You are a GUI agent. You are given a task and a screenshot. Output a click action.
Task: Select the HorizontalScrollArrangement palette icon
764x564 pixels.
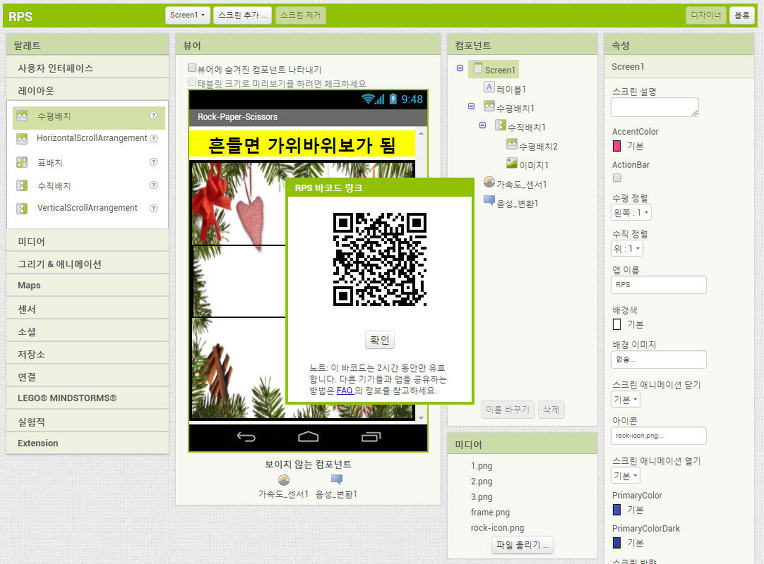[22, 139]
